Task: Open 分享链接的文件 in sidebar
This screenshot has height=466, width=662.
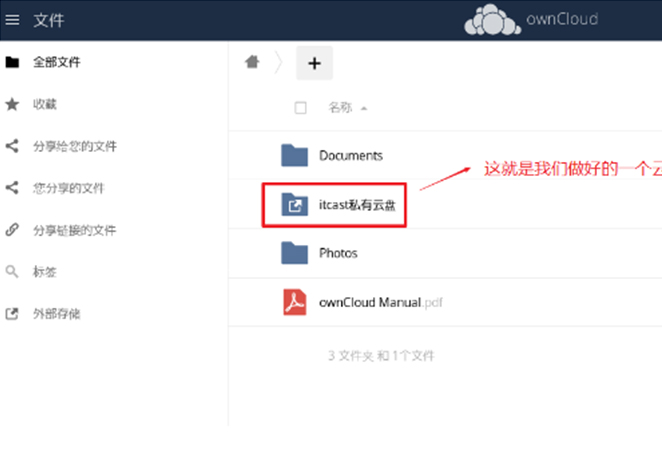Action: 75,230
